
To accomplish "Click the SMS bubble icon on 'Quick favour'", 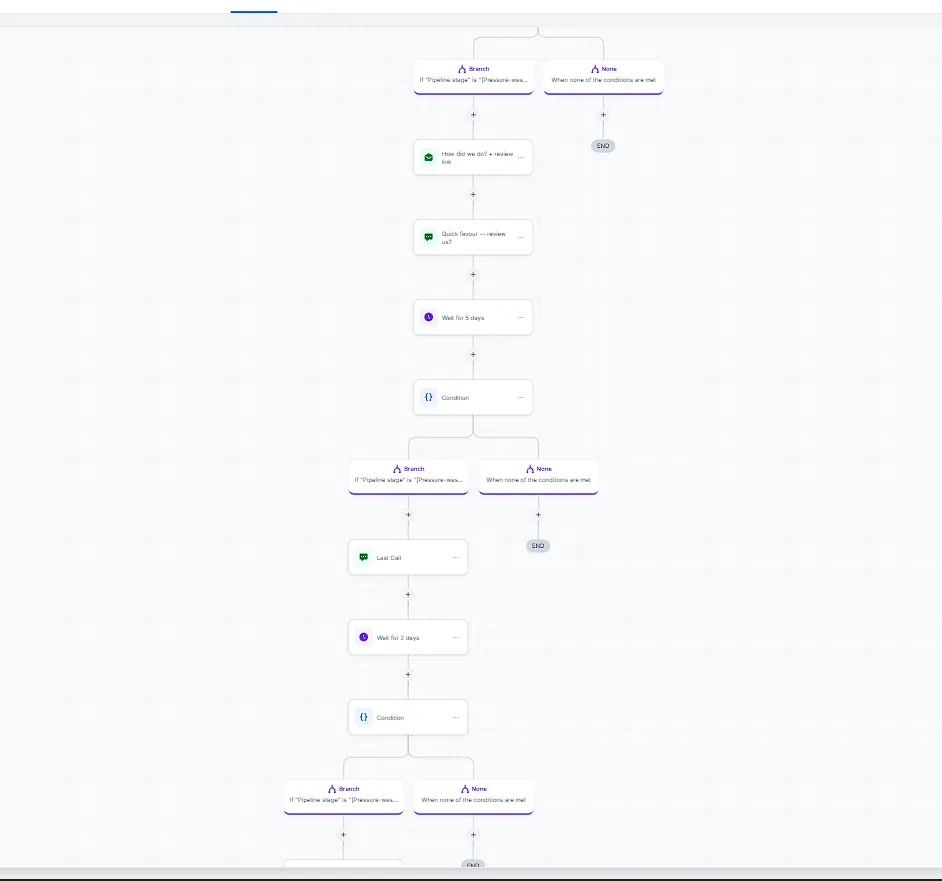I will click(428, 237).
